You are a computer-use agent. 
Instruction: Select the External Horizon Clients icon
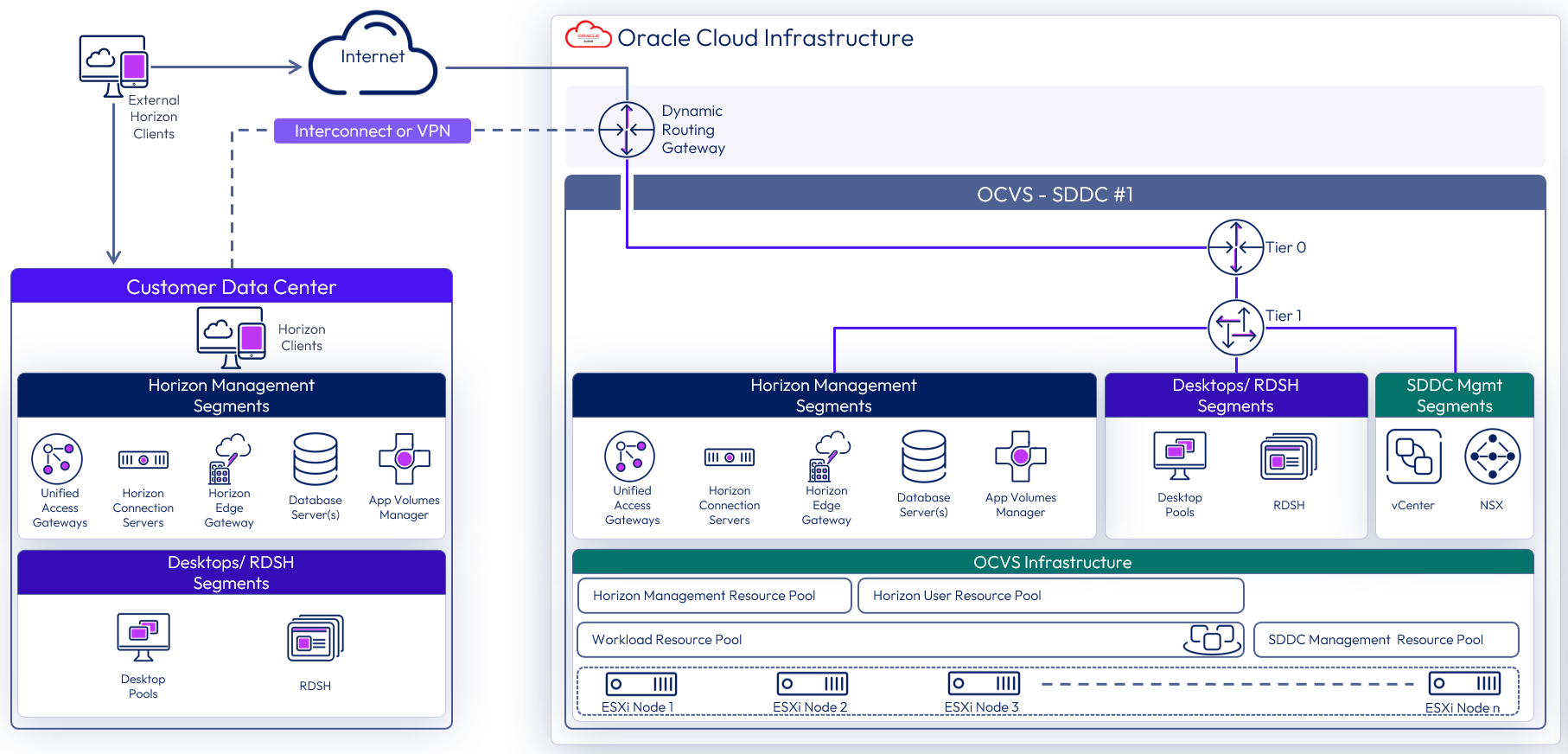[114, 66]
